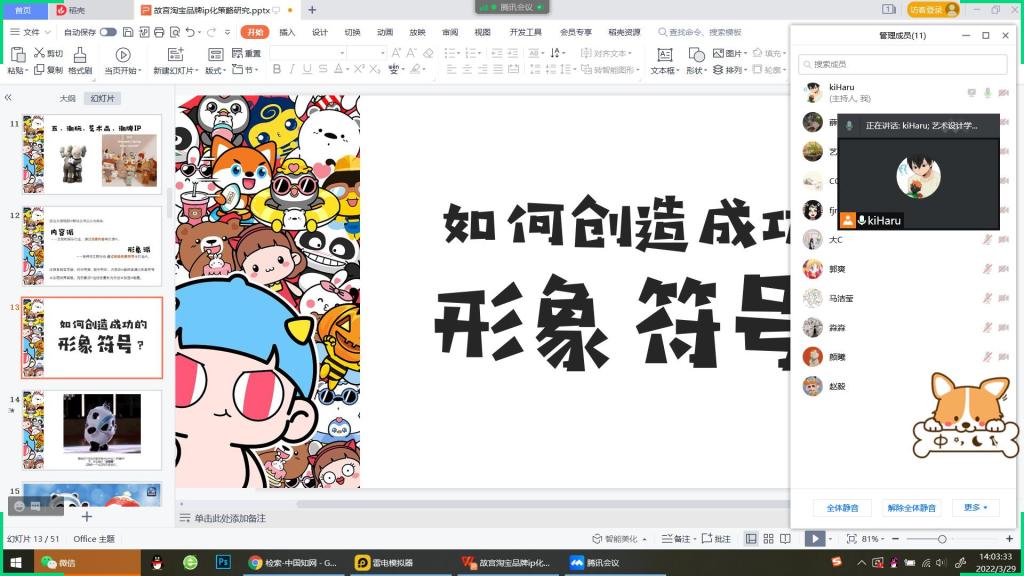Toggle Italic formatting

point(292,69)
